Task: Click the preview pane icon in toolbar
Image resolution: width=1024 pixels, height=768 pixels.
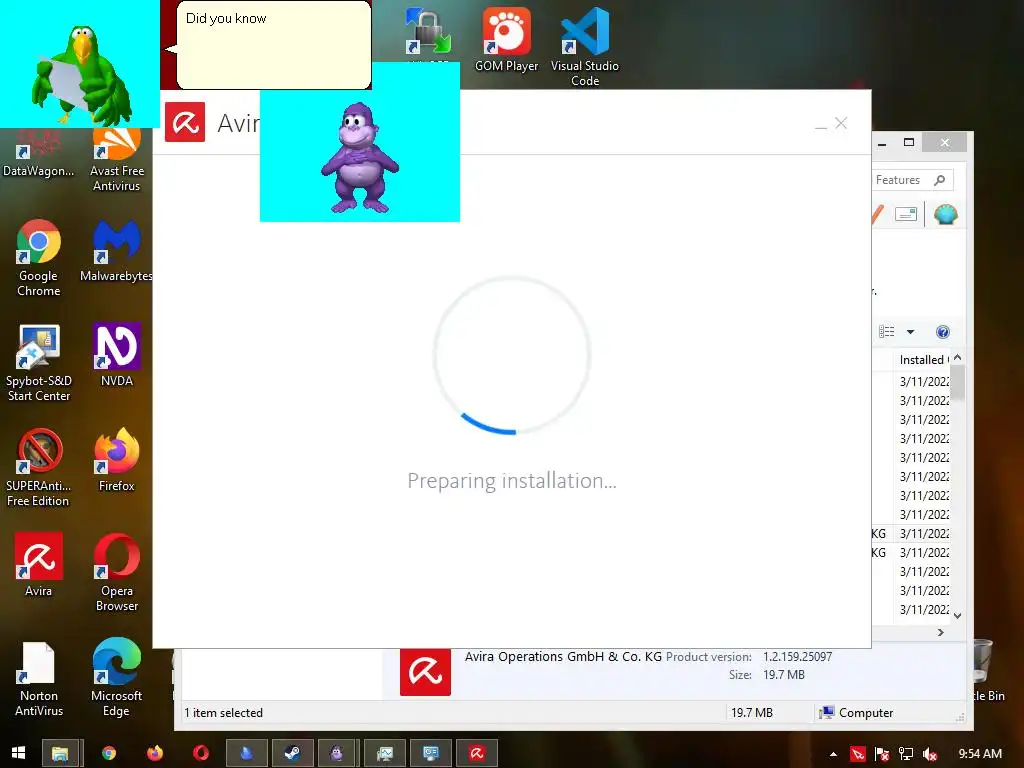Action: [x=906, y=214]
